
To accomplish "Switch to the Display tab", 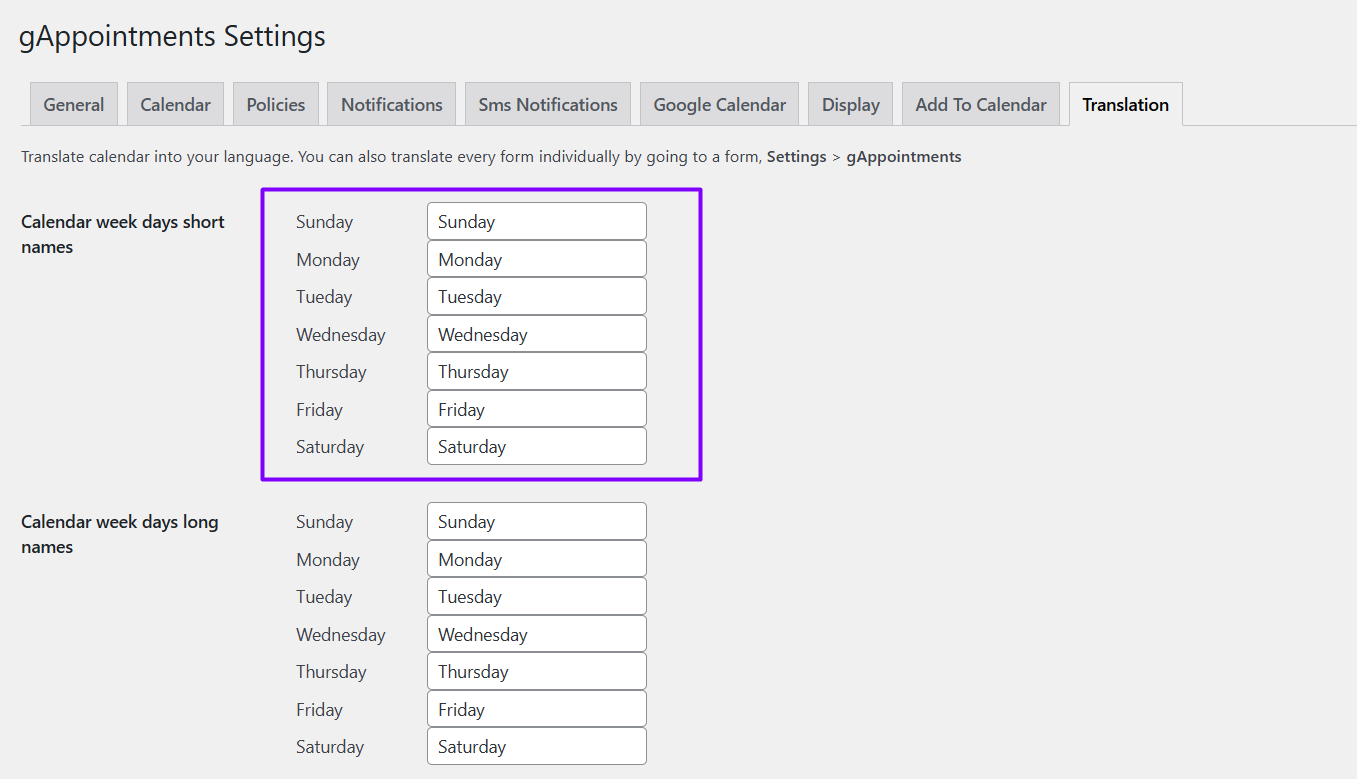I will pos(851,104).
